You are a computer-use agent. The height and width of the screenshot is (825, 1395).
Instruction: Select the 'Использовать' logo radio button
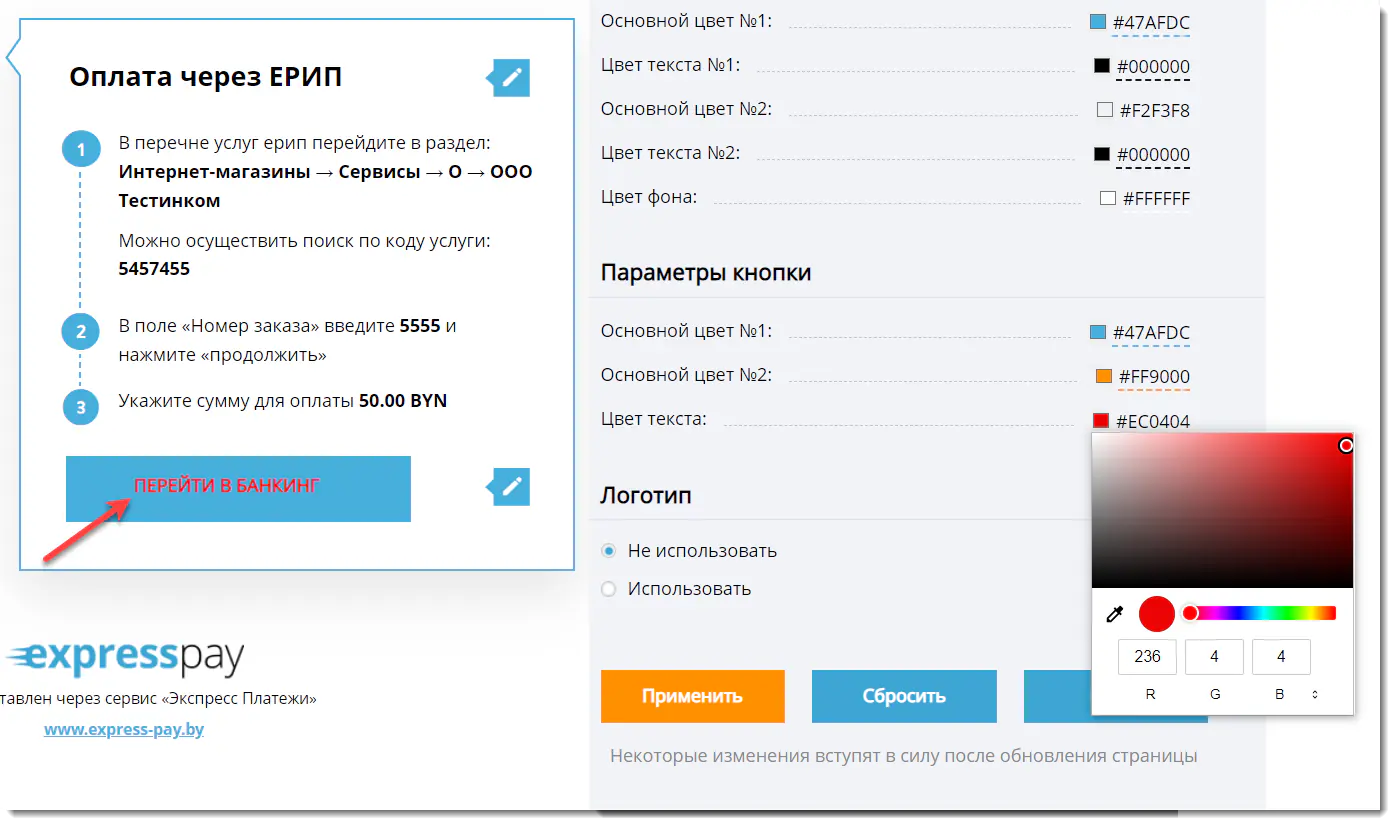pos(608,589)
